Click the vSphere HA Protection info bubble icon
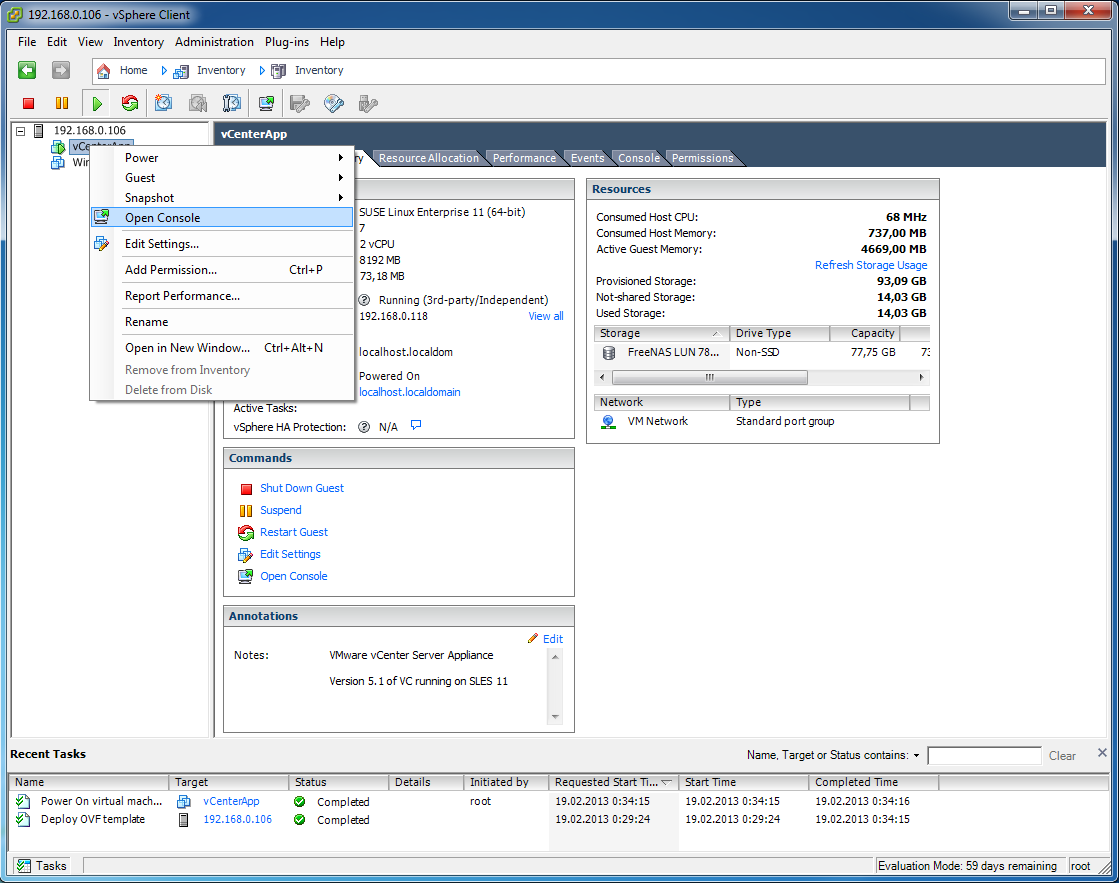 416,425
